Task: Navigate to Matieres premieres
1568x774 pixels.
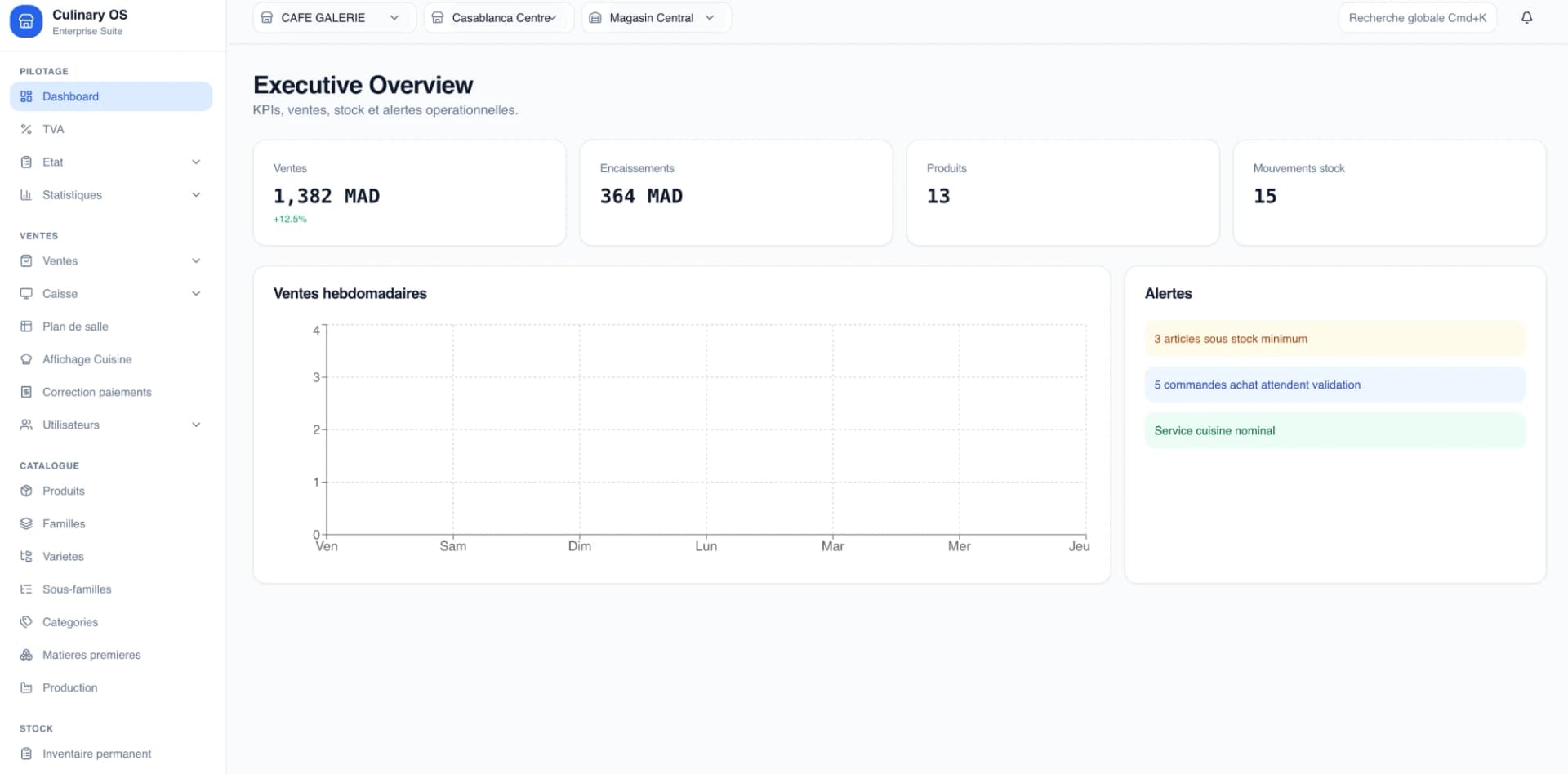Action: 111,655
